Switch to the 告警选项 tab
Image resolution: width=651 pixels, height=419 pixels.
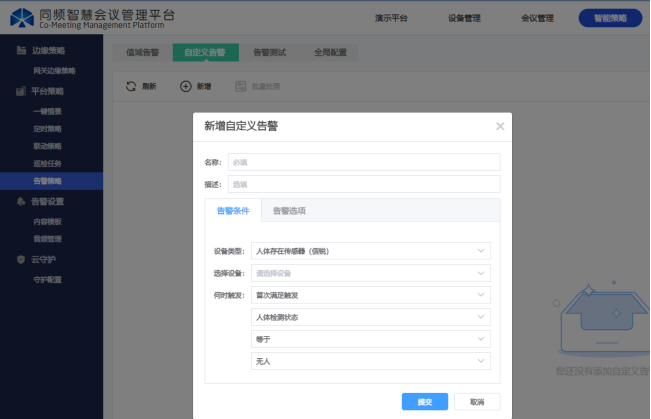pos(289,211)
